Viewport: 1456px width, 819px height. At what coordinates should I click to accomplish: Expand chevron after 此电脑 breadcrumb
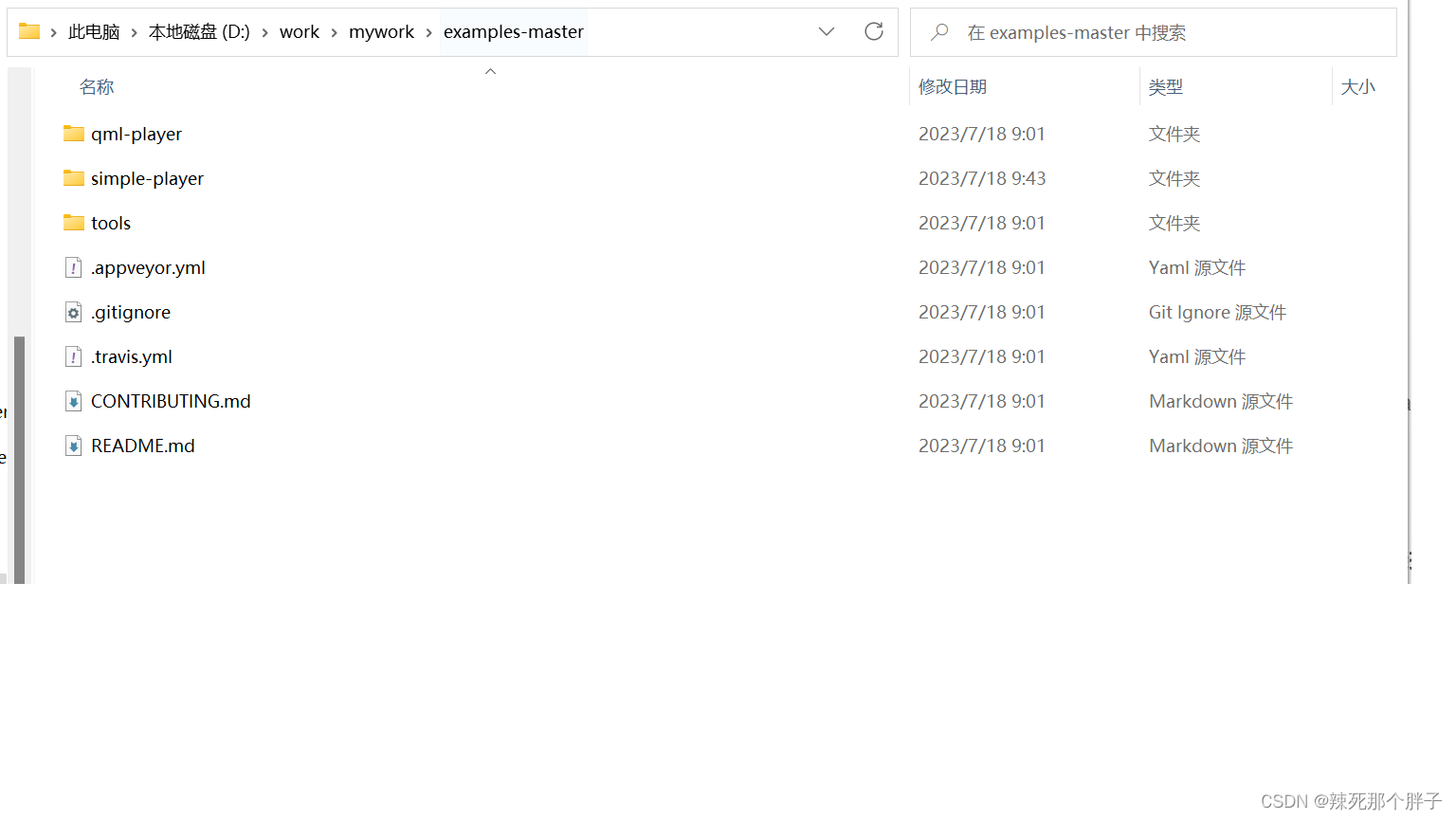134,32
